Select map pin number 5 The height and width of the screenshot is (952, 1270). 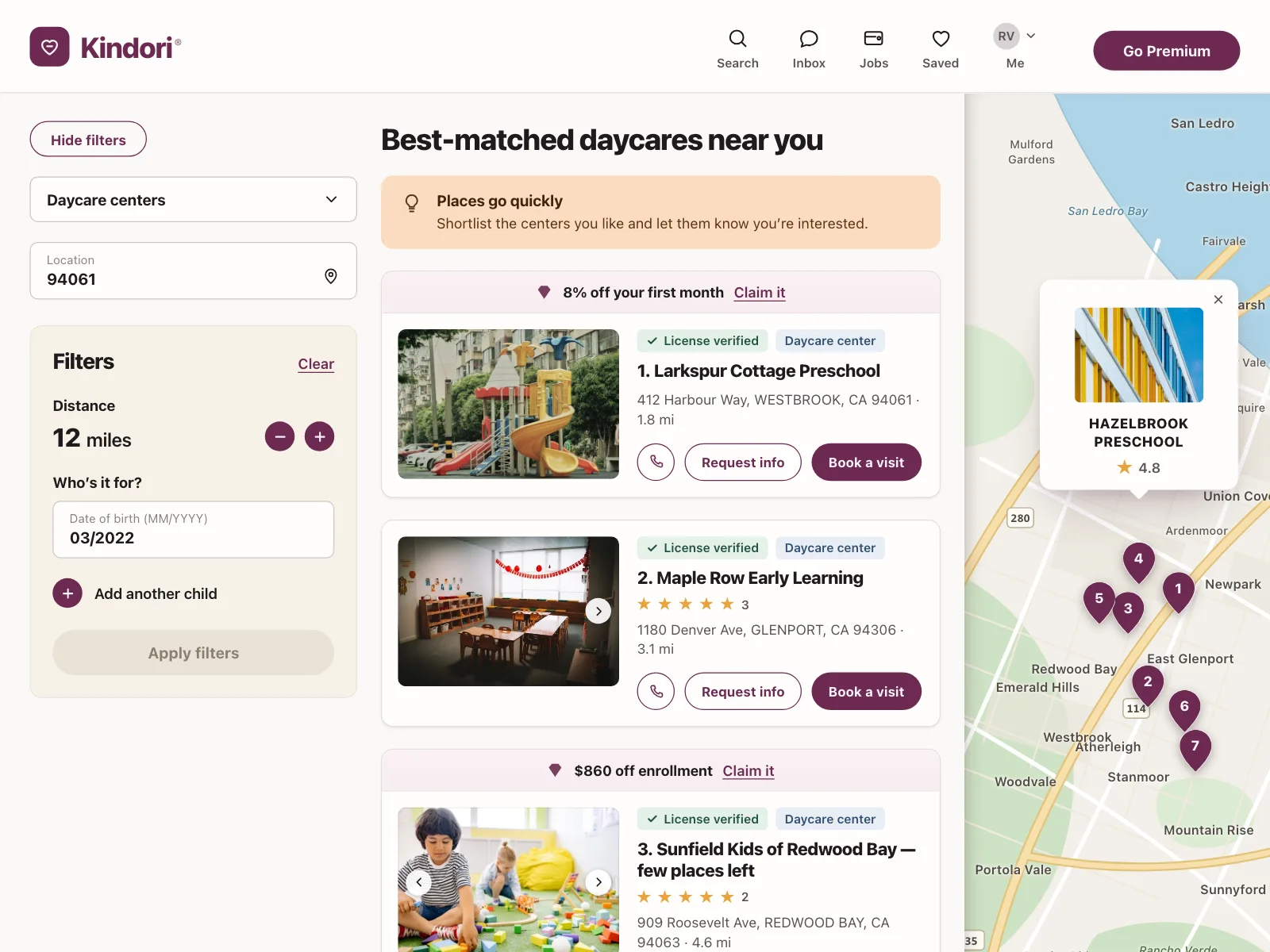(x=1099, y=601)
